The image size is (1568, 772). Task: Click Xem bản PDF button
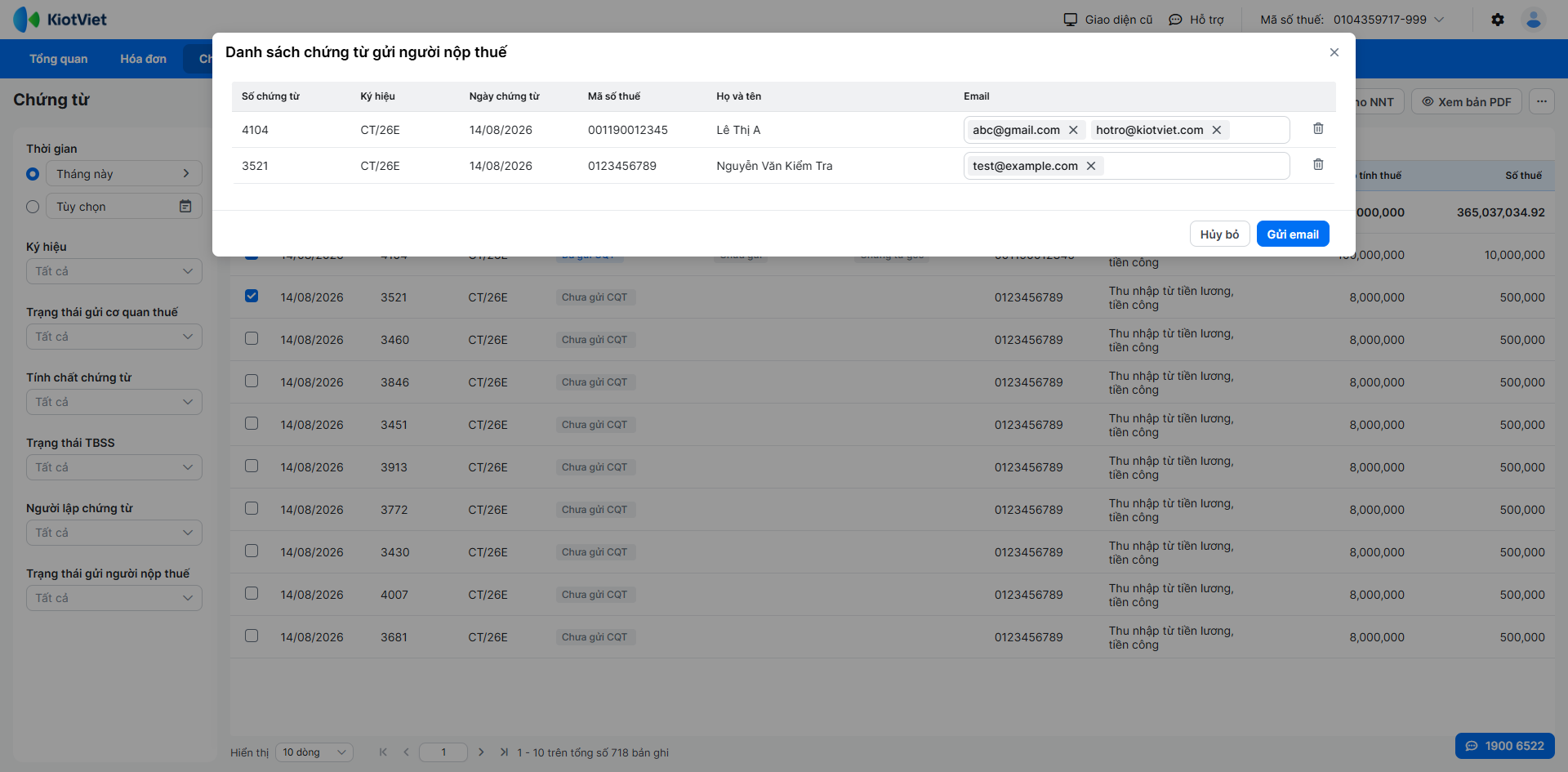point(1467,102)
